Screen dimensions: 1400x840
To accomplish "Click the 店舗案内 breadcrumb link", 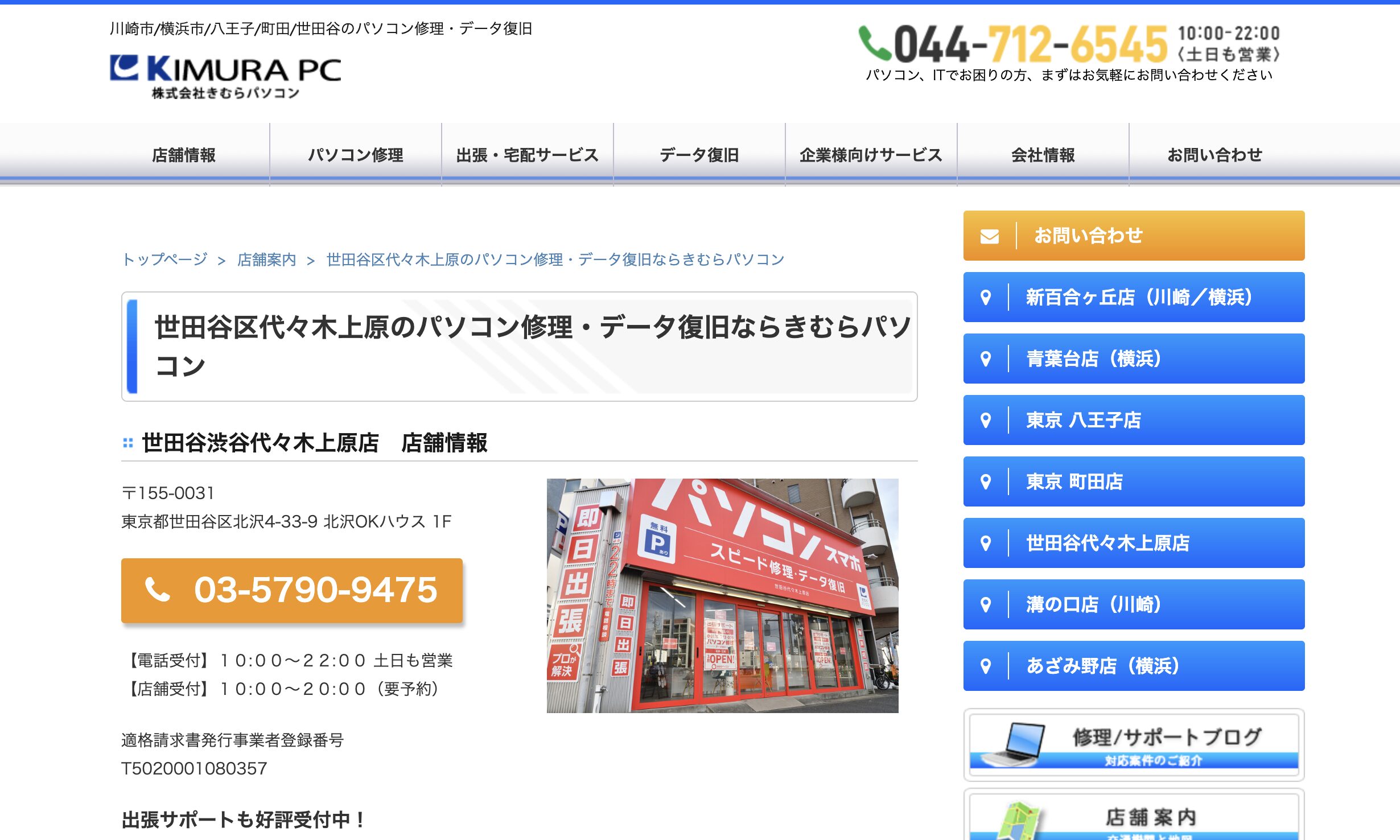I will [267, 260].
